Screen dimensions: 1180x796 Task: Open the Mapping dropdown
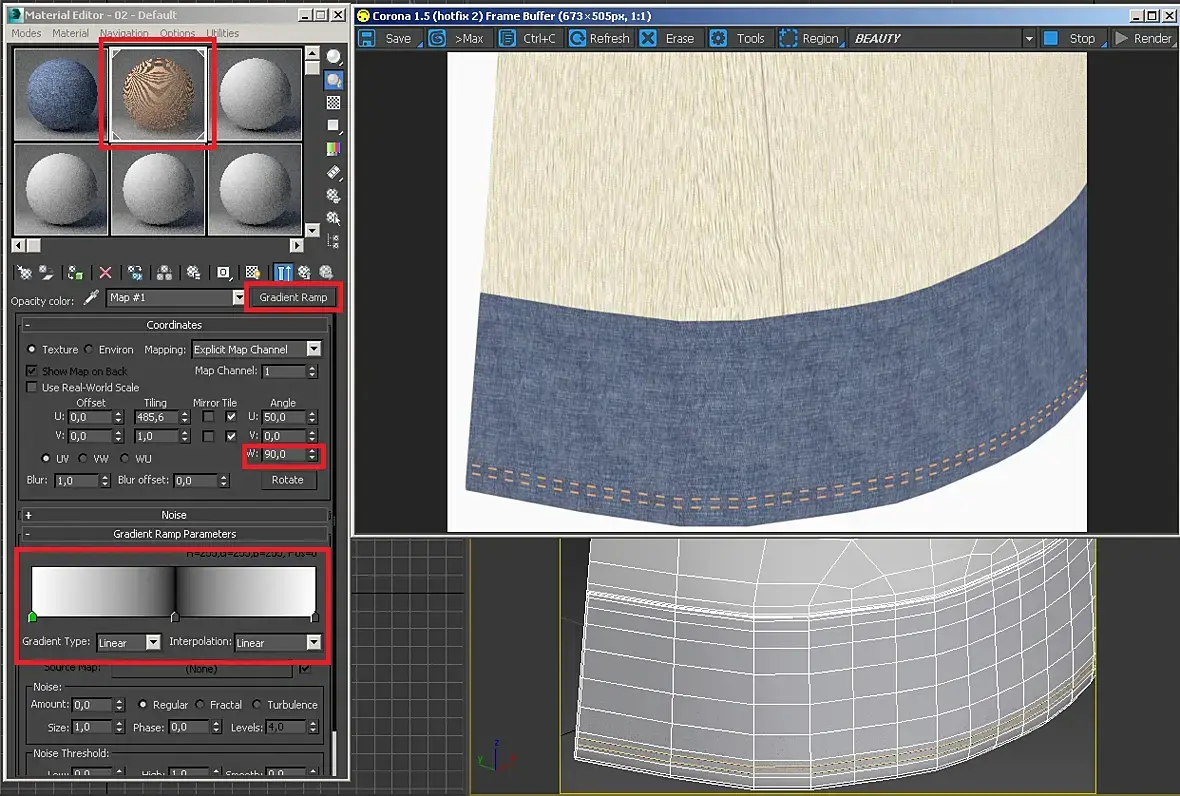314,350
